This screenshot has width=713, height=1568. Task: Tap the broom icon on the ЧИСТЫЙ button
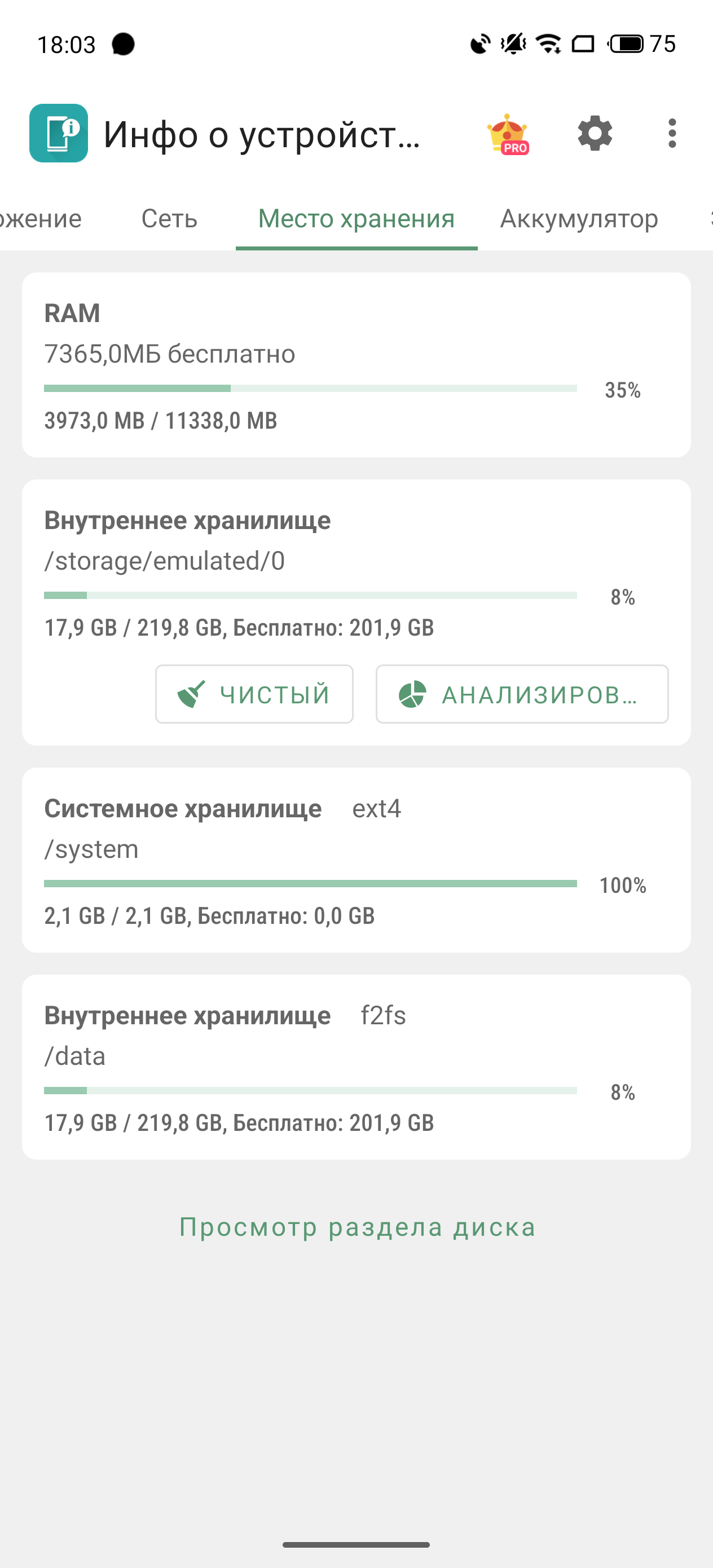[x=191, y=694]
